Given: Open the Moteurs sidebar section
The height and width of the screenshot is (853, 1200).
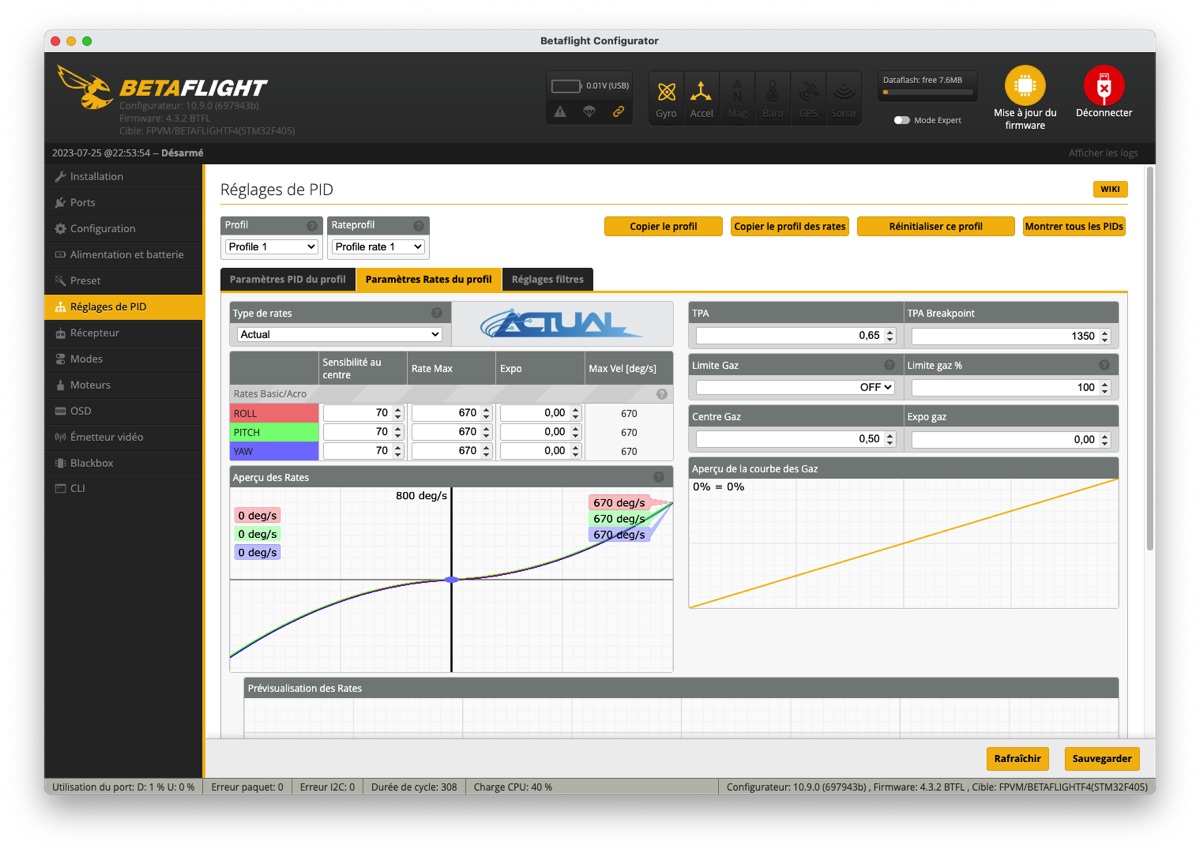Looking at the screenshot, I should pyautogui.click(x=123, y=385).
